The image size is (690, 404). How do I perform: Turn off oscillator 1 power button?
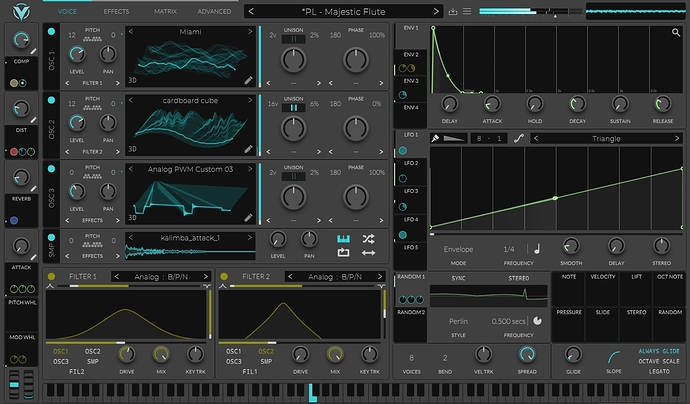point(52,31)
